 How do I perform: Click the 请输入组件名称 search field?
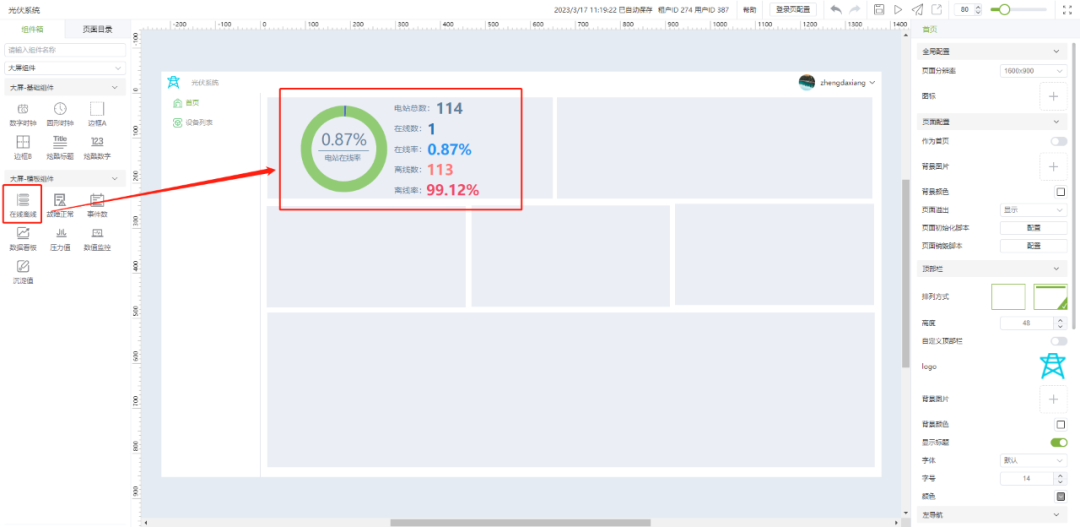coord(65,50)
